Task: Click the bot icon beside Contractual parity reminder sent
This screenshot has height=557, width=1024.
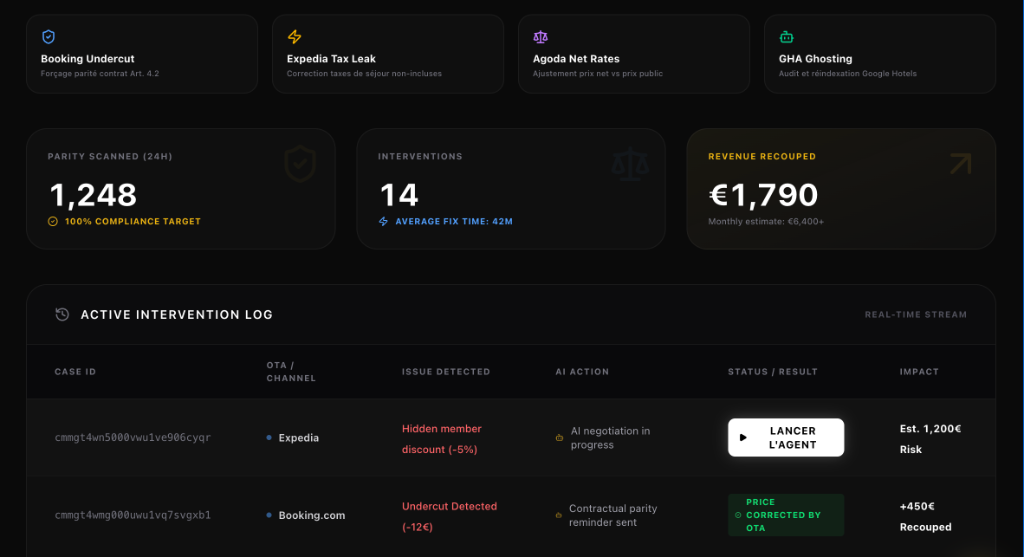Action: click(558, 515)
